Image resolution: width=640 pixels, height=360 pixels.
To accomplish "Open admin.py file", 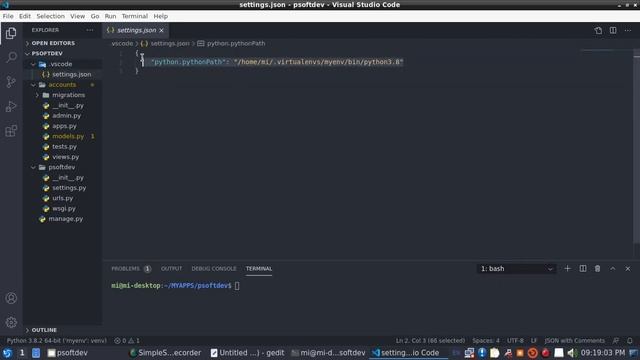I will [x=67, y=116].
